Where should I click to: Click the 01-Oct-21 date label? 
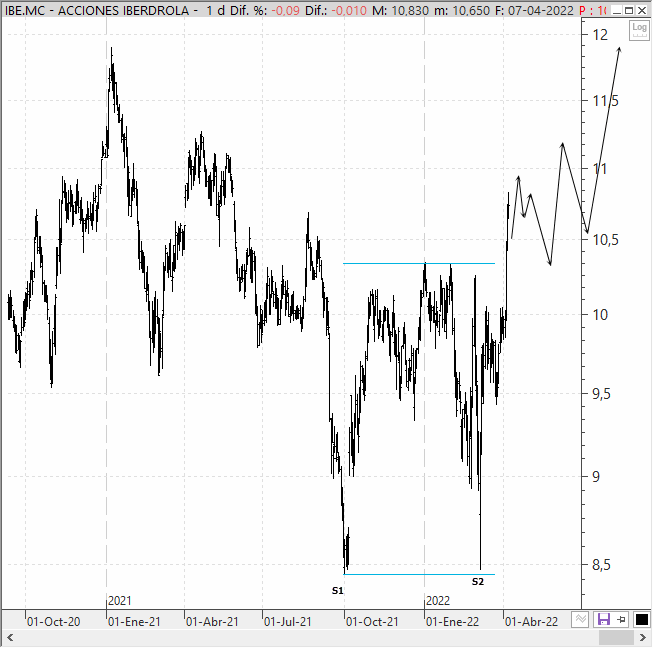(x=372, y=622)
